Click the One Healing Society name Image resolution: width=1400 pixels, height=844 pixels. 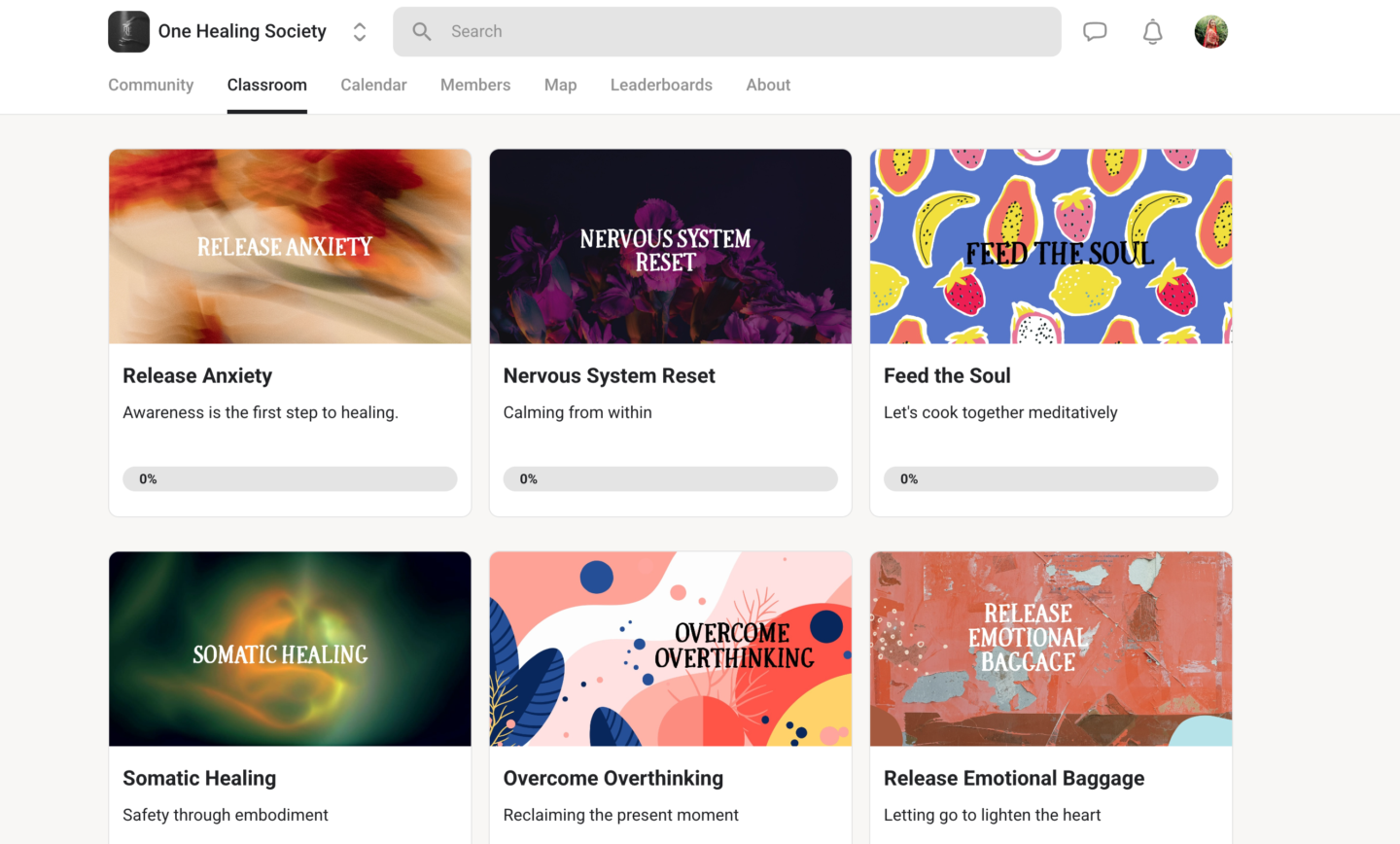[x=242, y=31]
